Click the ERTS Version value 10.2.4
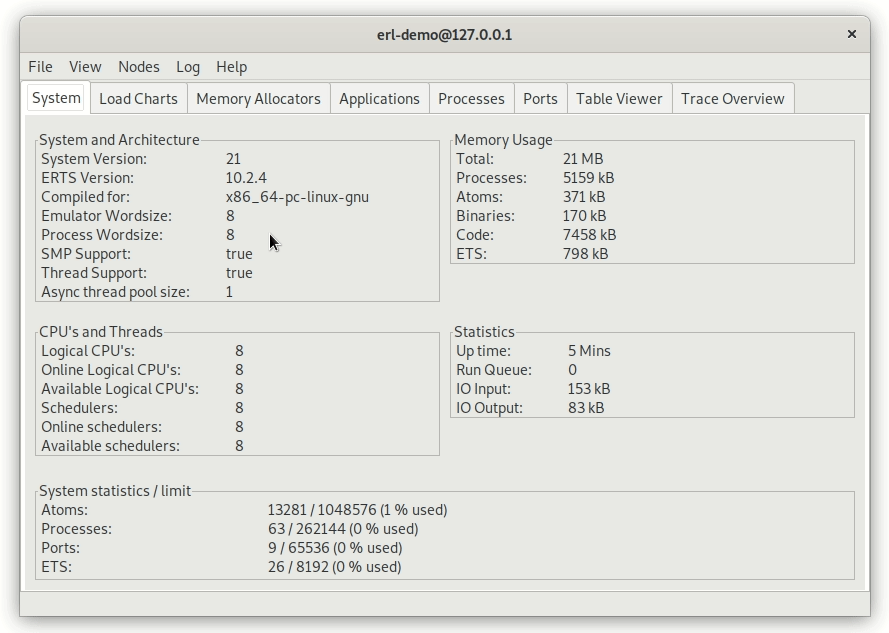Image resolution: width=889 pixels, height=633 pixels. pyautogui.click(x=246, y=178)
